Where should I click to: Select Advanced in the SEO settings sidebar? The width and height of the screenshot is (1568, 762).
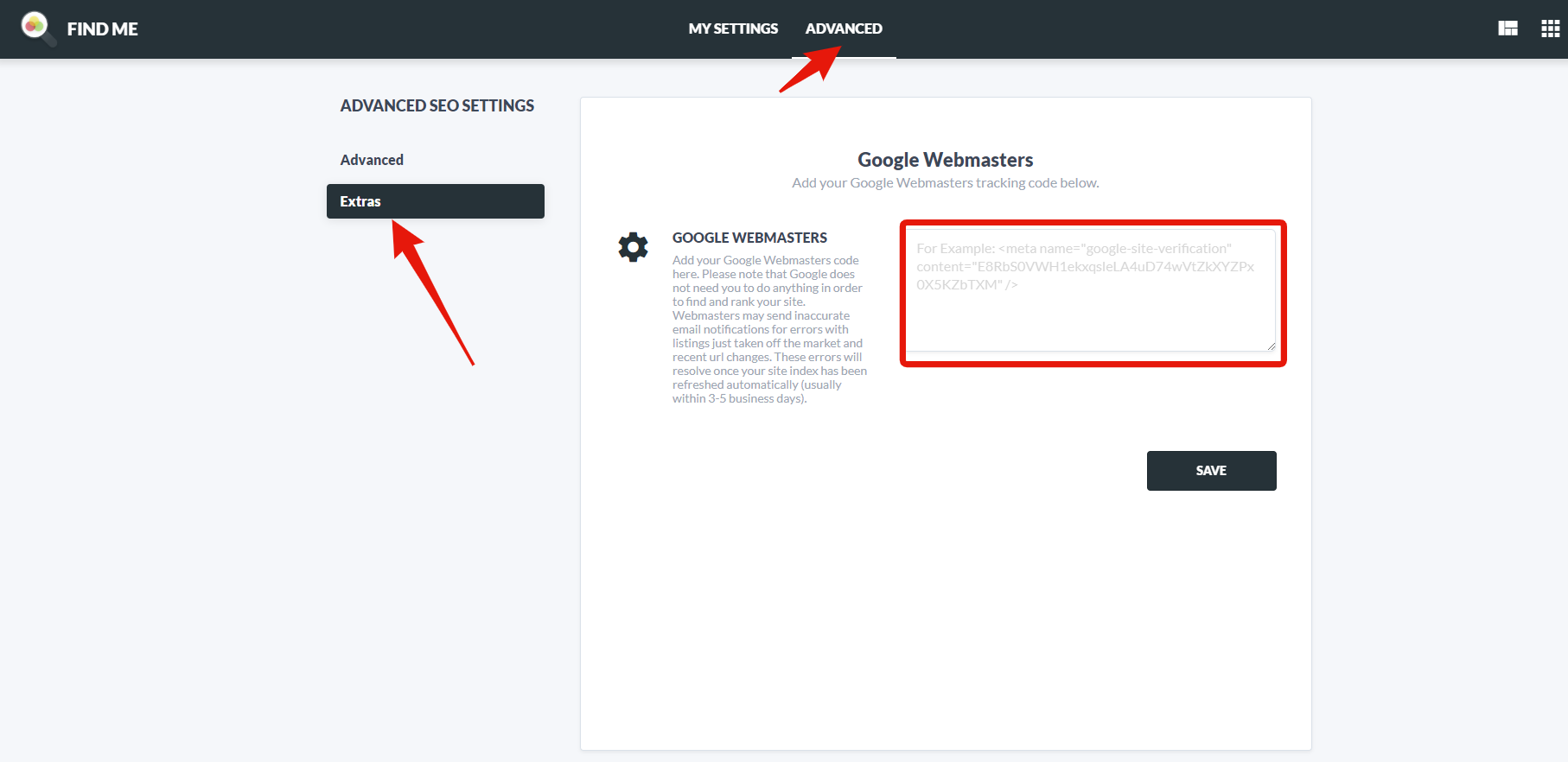pos(372,160)
